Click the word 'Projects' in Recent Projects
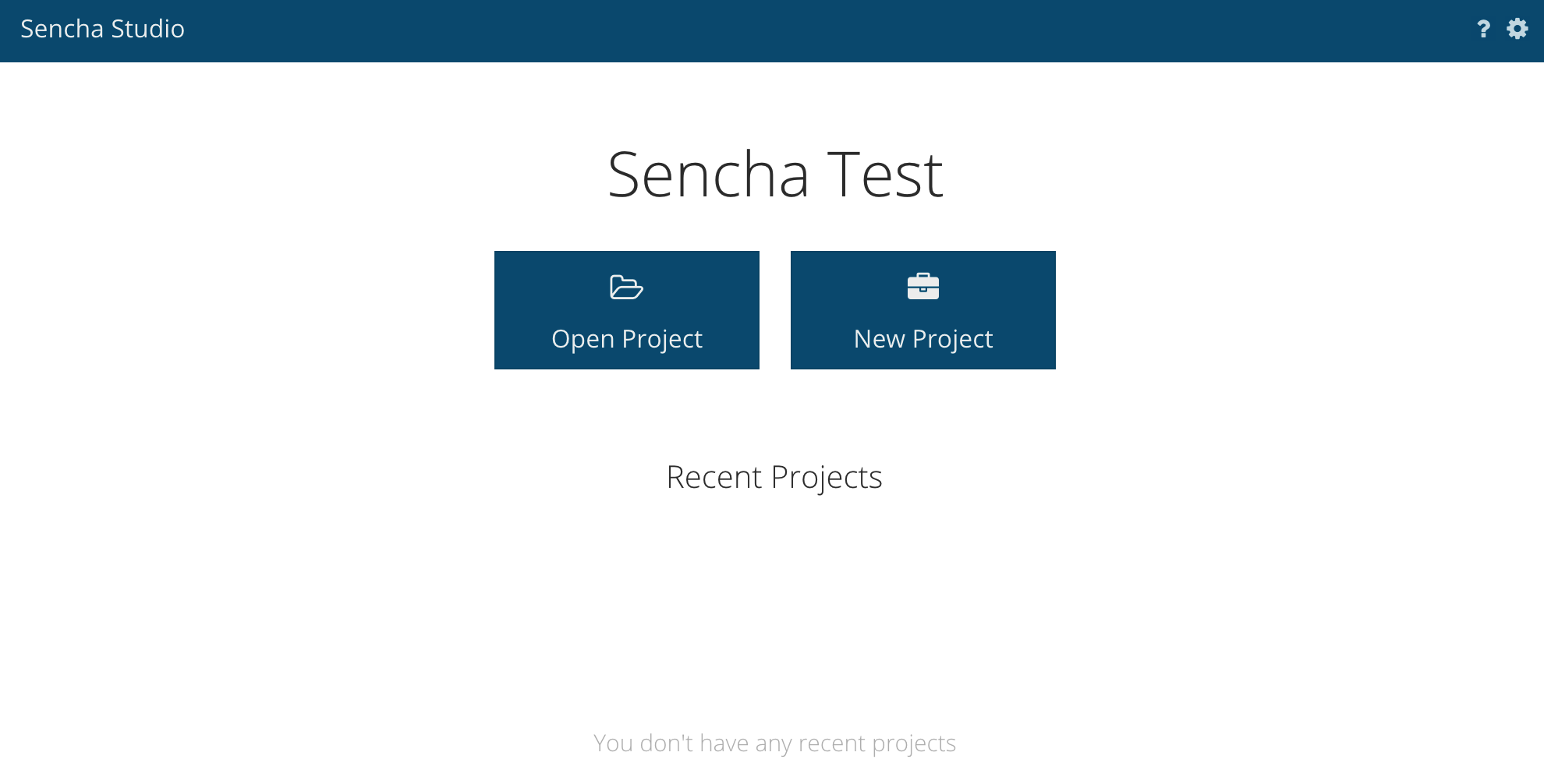Image resolution: width=1544 pixels, height=784 pixels. point(827,477)
